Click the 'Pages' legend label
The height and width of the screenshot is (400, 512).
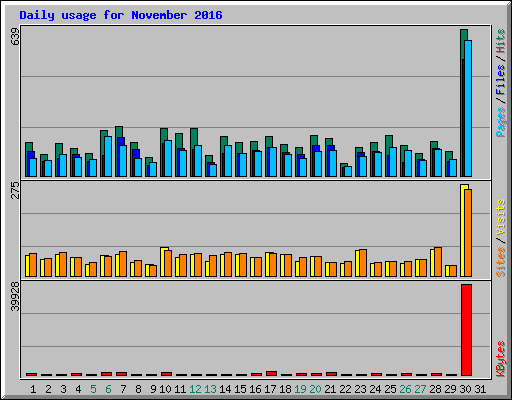(x=501, y=122)
